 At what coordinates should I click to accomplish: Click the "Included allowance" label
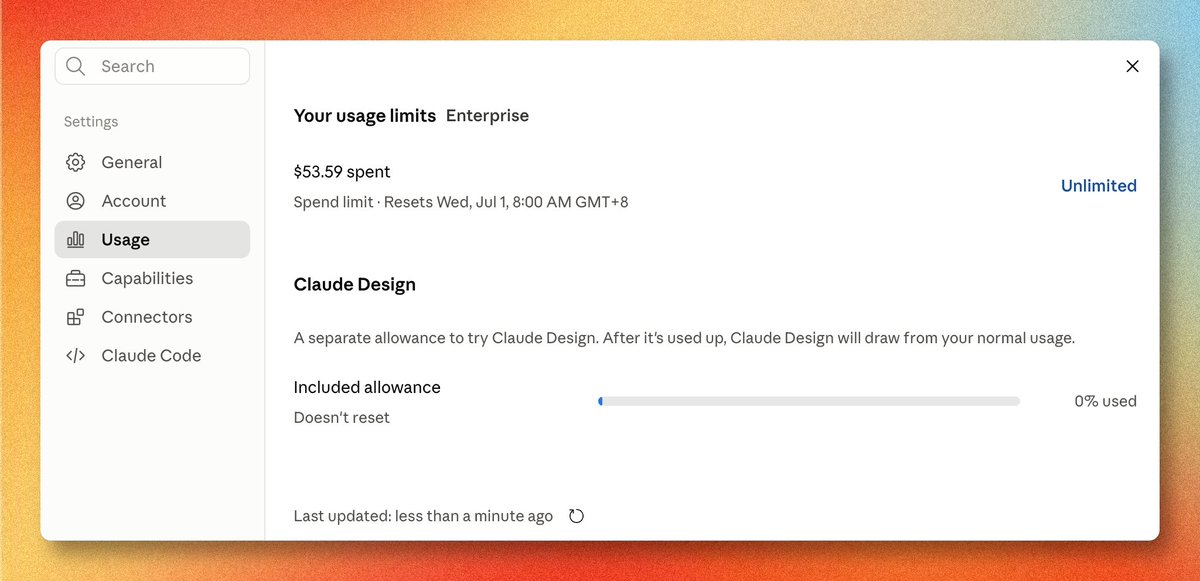[367, 387]
